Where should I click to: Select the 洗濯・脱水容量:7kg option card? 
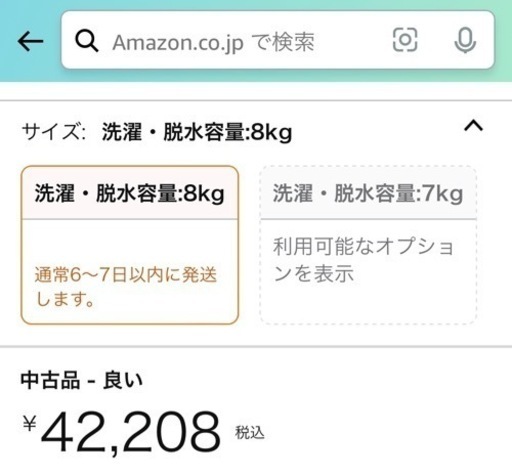(x=368, y=245)
